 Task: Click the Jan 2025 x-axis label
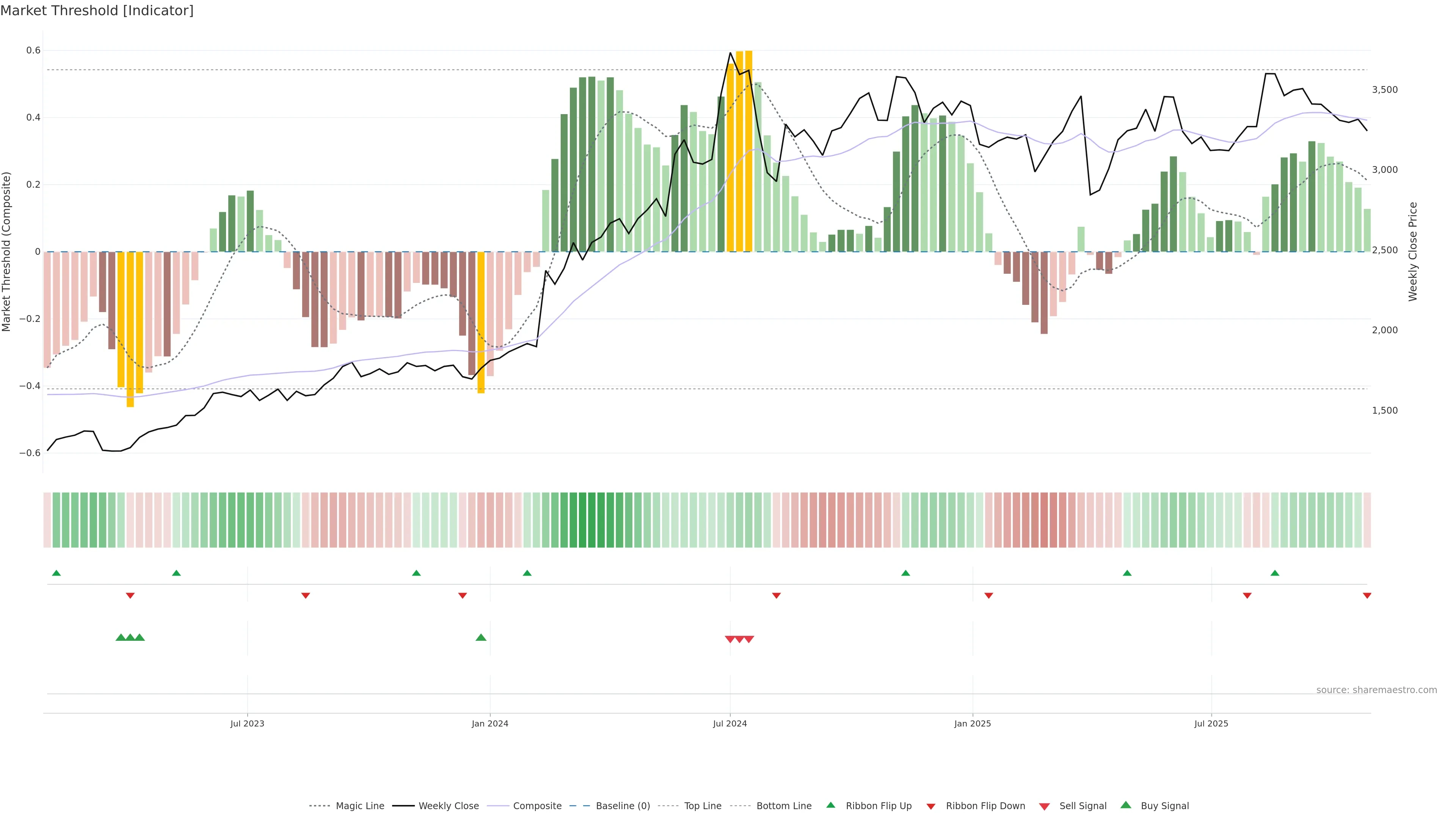point(972,723)
